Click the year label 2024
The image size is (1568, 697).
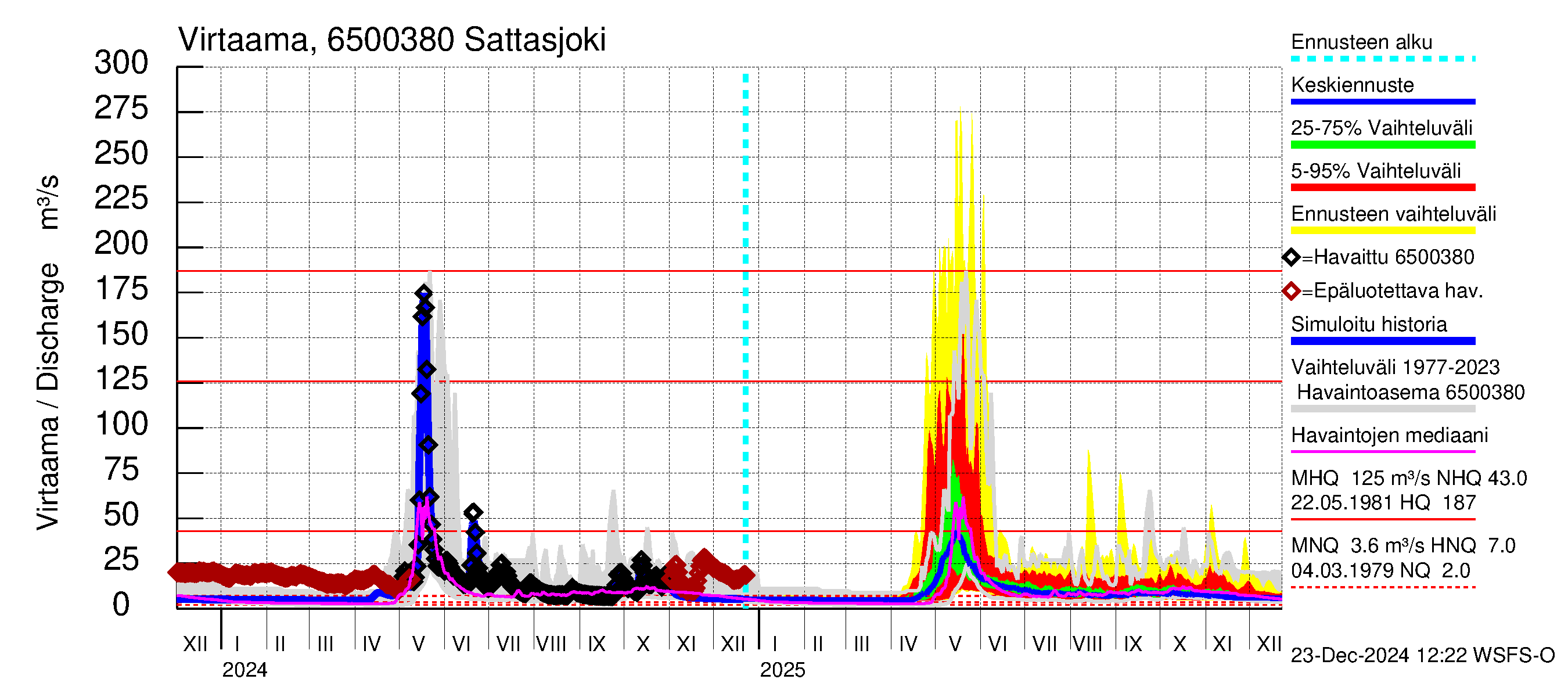coord(244,670)
